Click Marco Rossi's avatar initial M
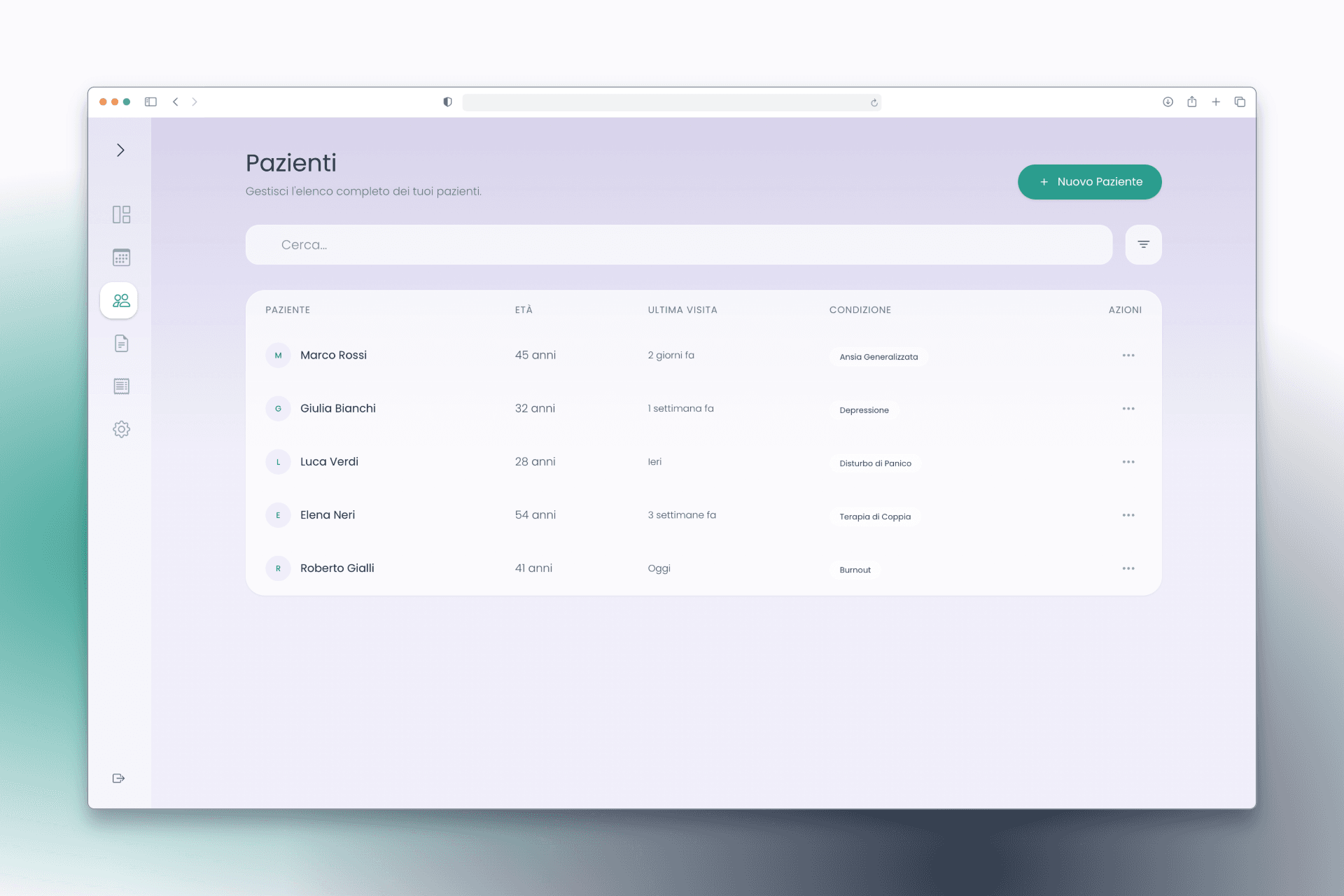The height and width of the screenshot is (896, 1344). (x=278, y=356)
